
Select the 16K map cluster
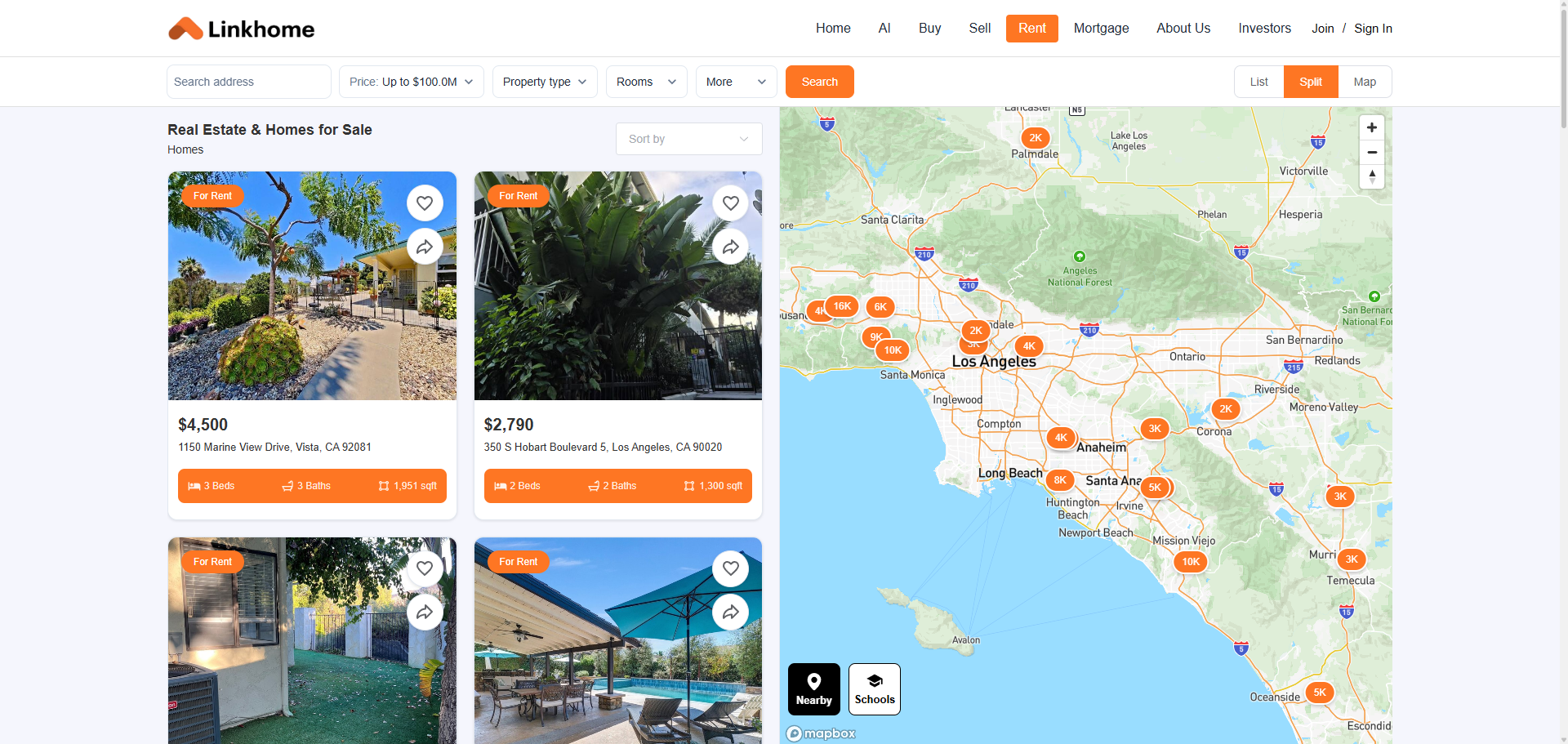[842, 306]
